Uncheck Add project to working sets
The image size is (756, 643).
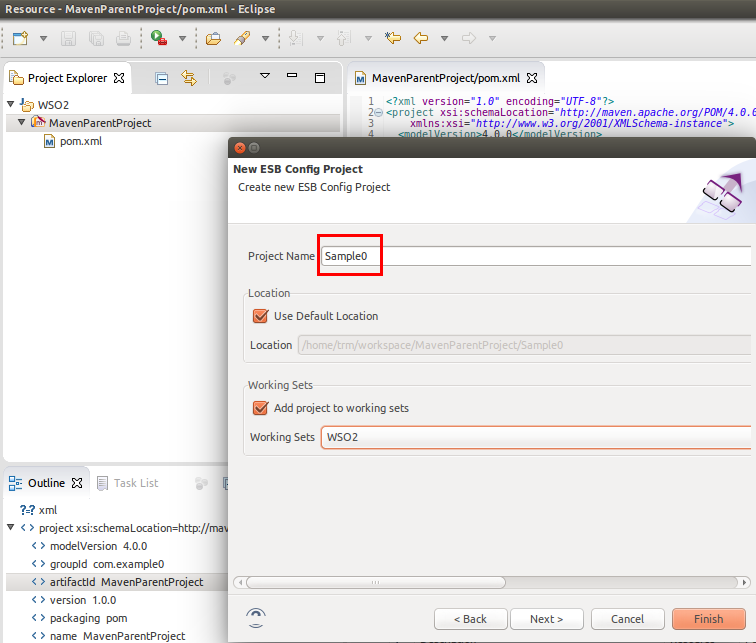261,408
